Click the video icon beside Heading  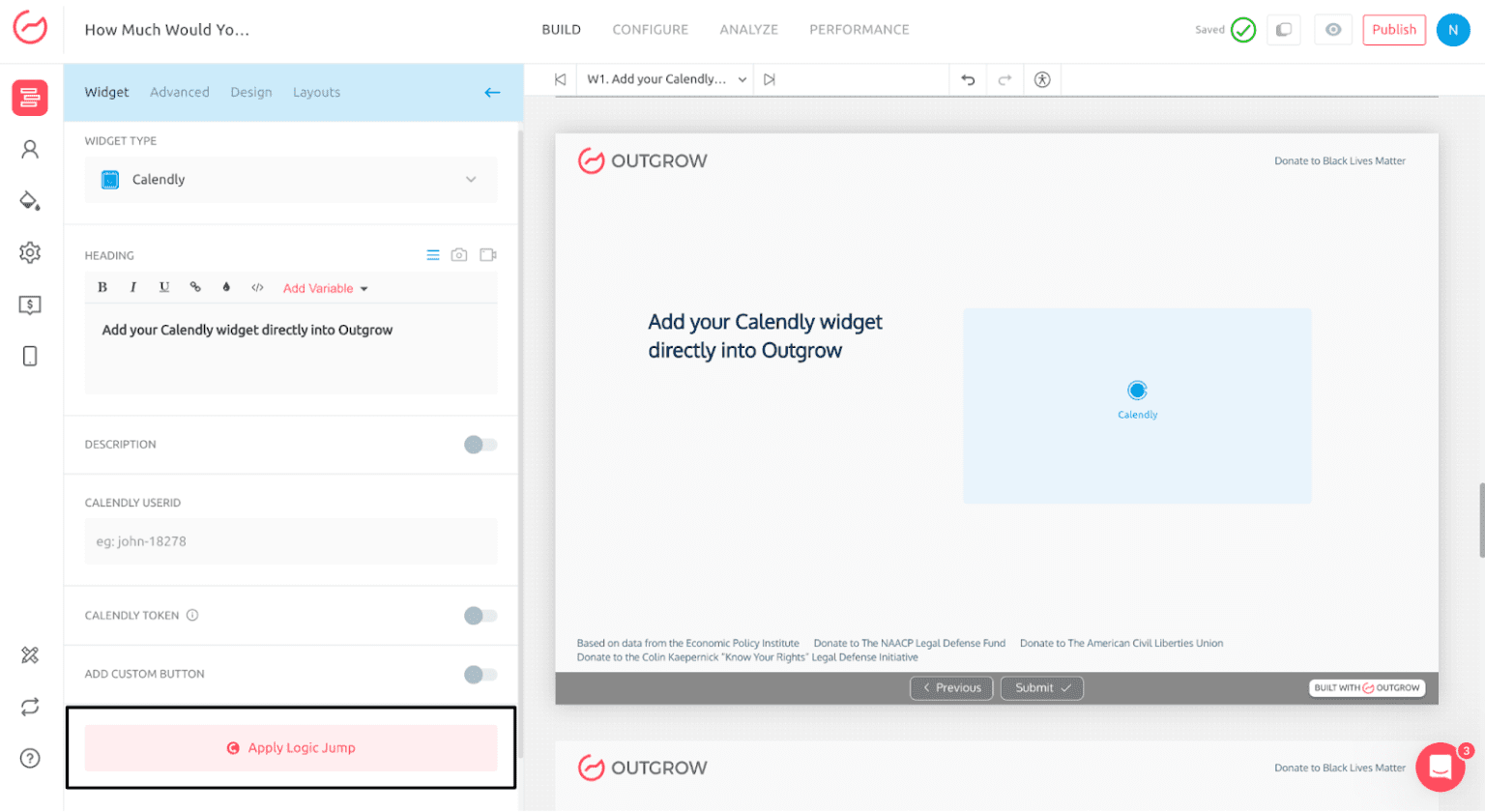click(x=488, y=255)
